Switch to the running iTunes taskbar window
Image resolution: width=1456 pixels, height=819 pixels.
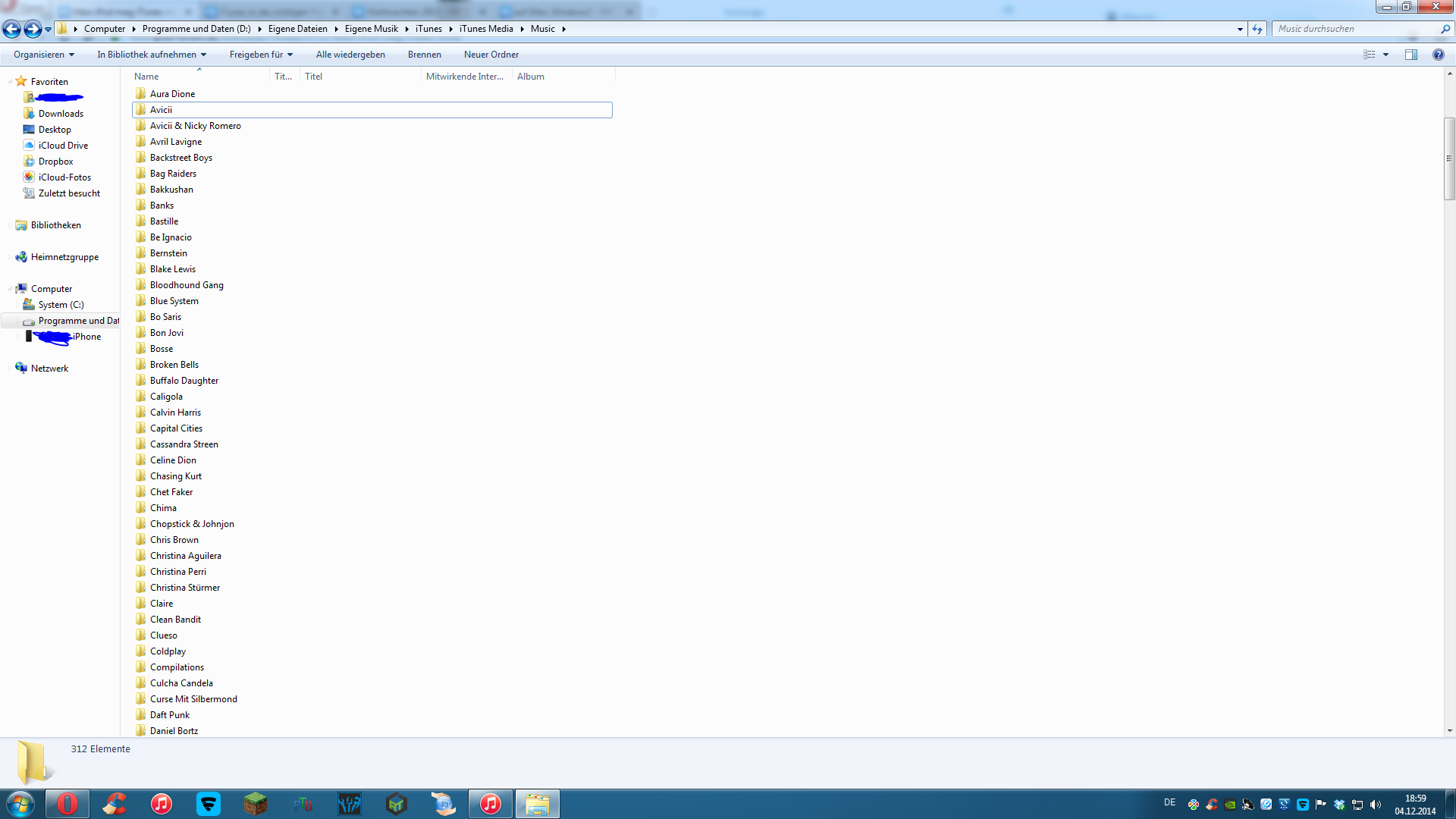point(491,804)
